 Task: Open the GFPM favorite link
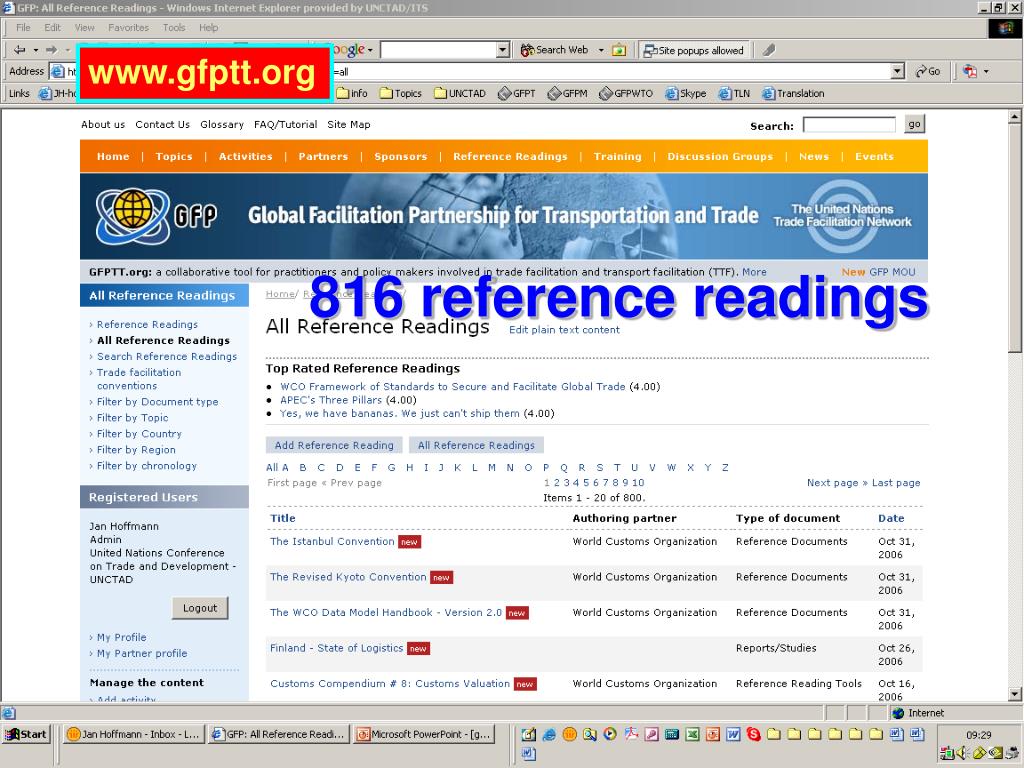[568, 93]
